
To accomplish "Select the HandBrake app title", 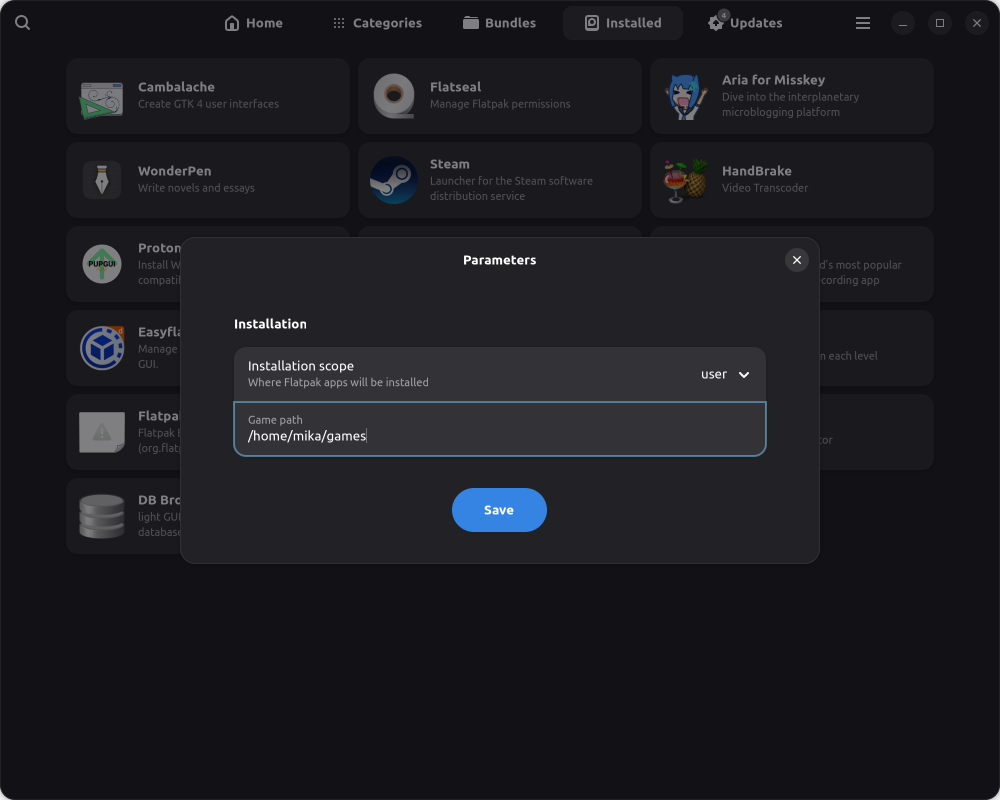I will click(x=756, y=171).
